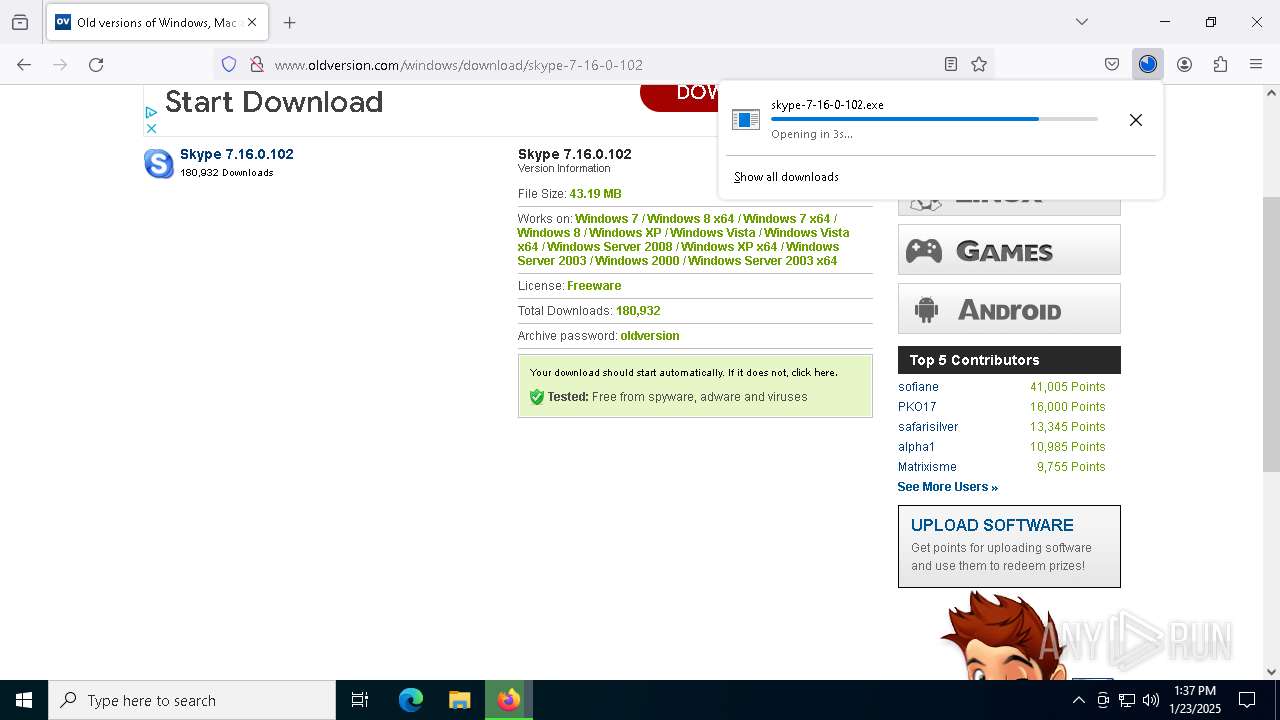Viewport: 1280px width, 720px height.
Task: Go back to the previous page
Action: coord(24,64)
